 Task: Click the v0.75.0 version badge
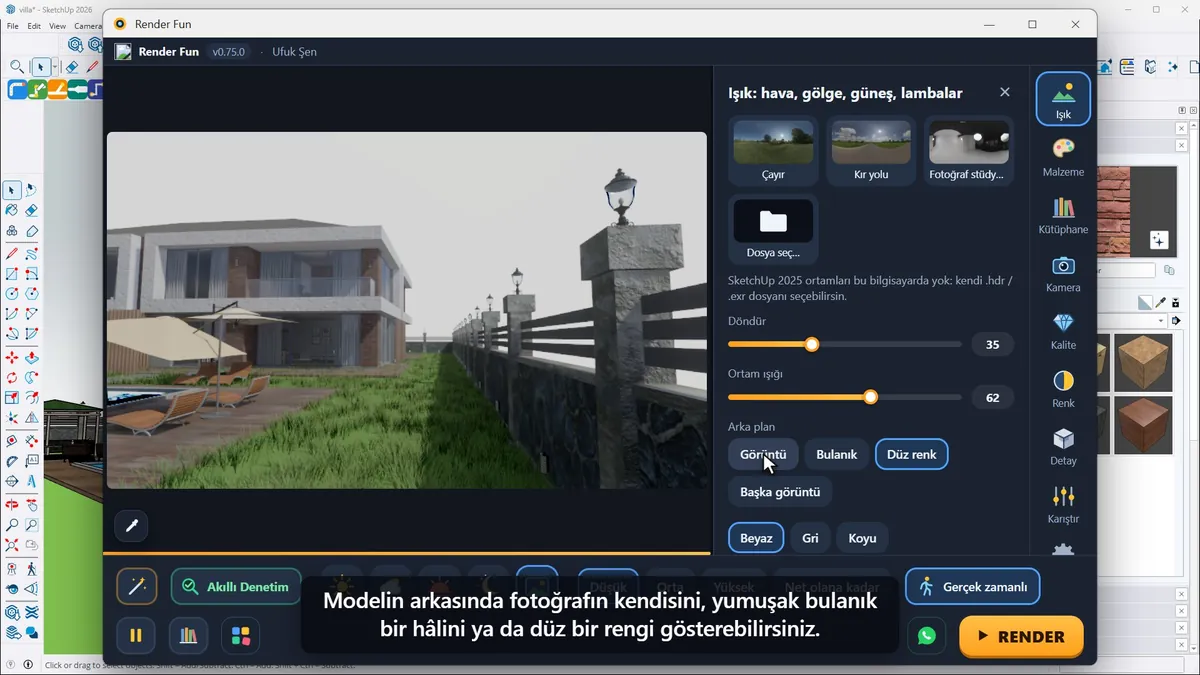(228, 52)
